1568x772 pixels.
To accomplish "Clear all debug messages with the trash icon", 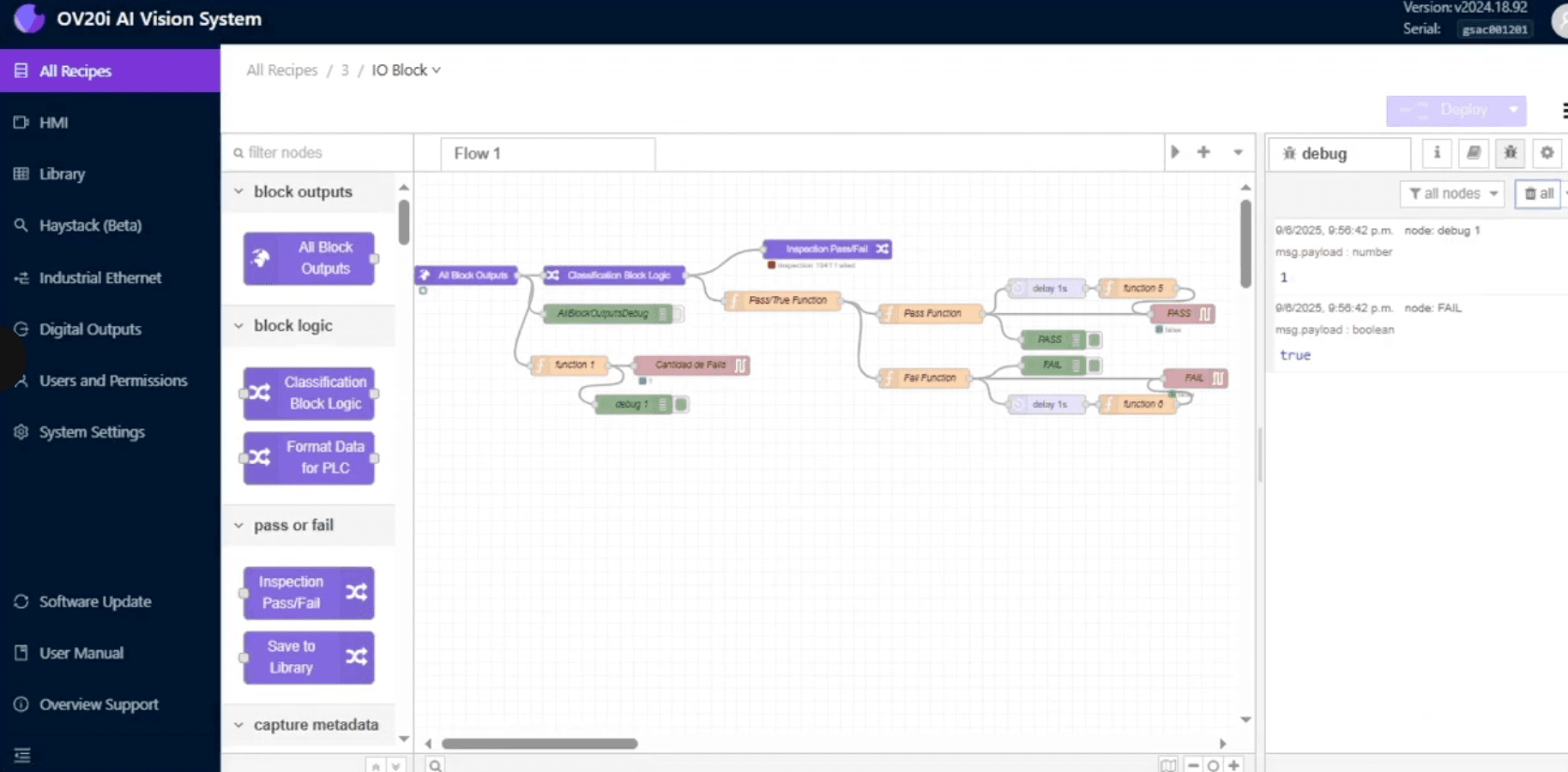I will pos(1537,193).
